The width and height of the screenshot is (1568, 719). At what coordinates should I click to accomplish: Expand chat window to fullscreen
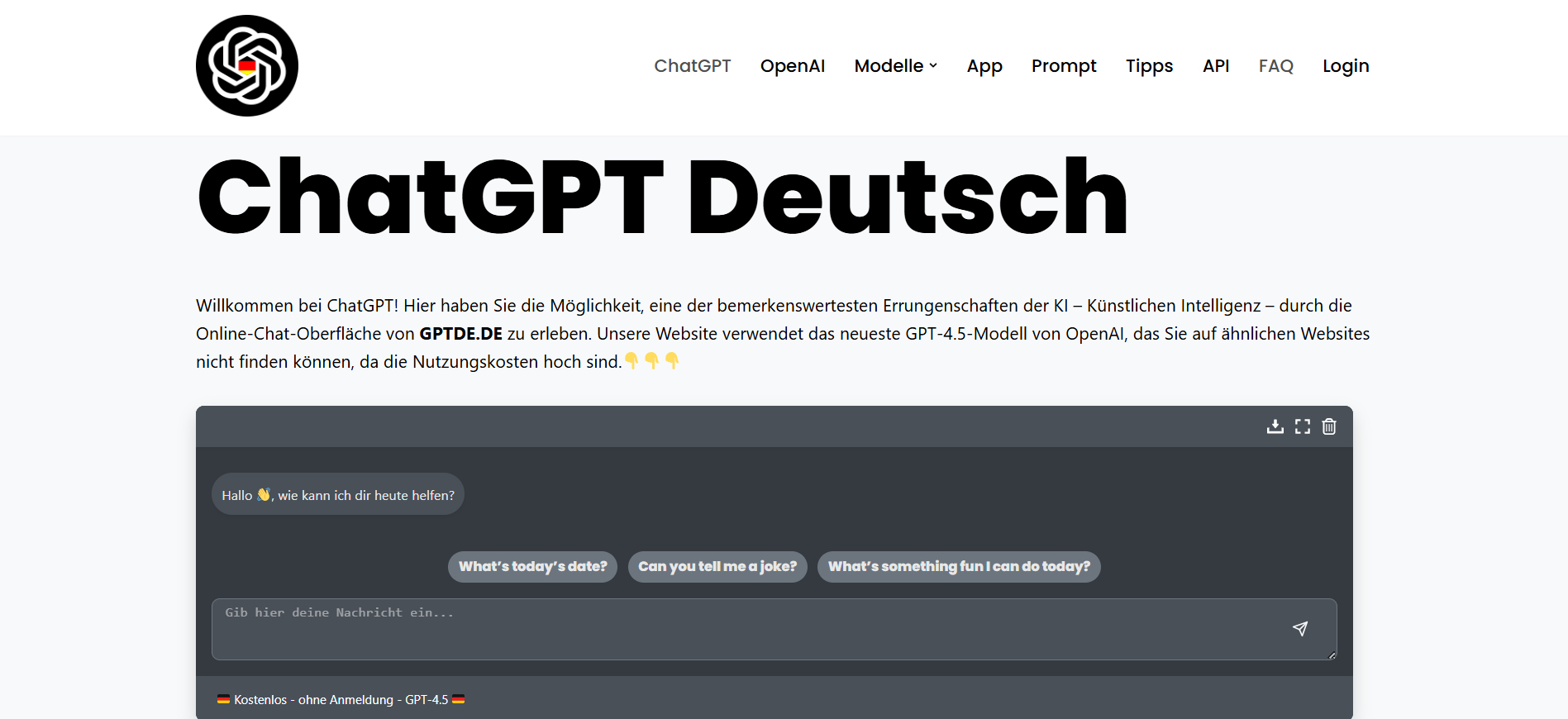pos(1303,426)
